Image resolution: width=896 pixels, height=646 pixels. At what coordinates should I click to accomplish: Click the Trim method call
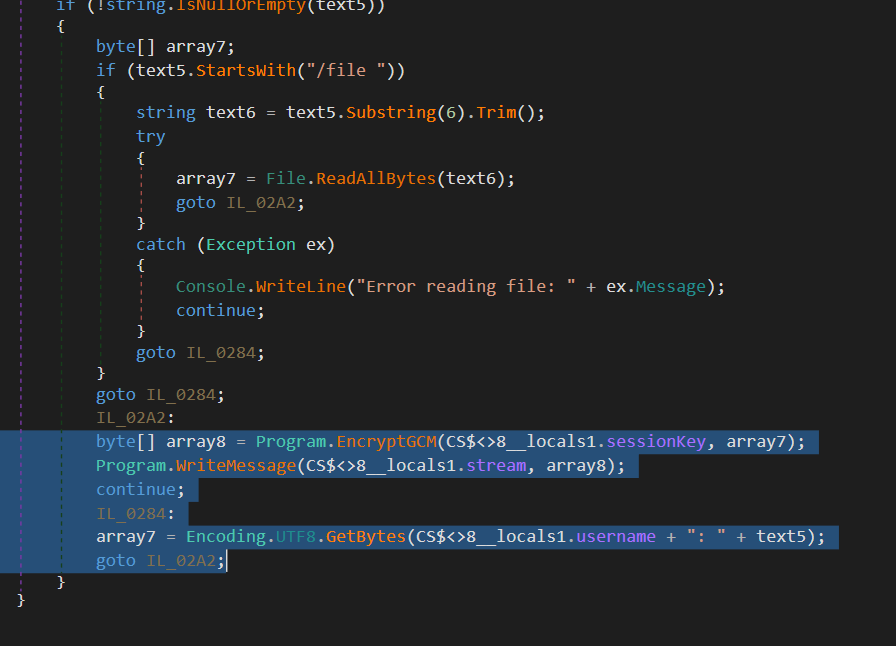click(x=496, y=112)
